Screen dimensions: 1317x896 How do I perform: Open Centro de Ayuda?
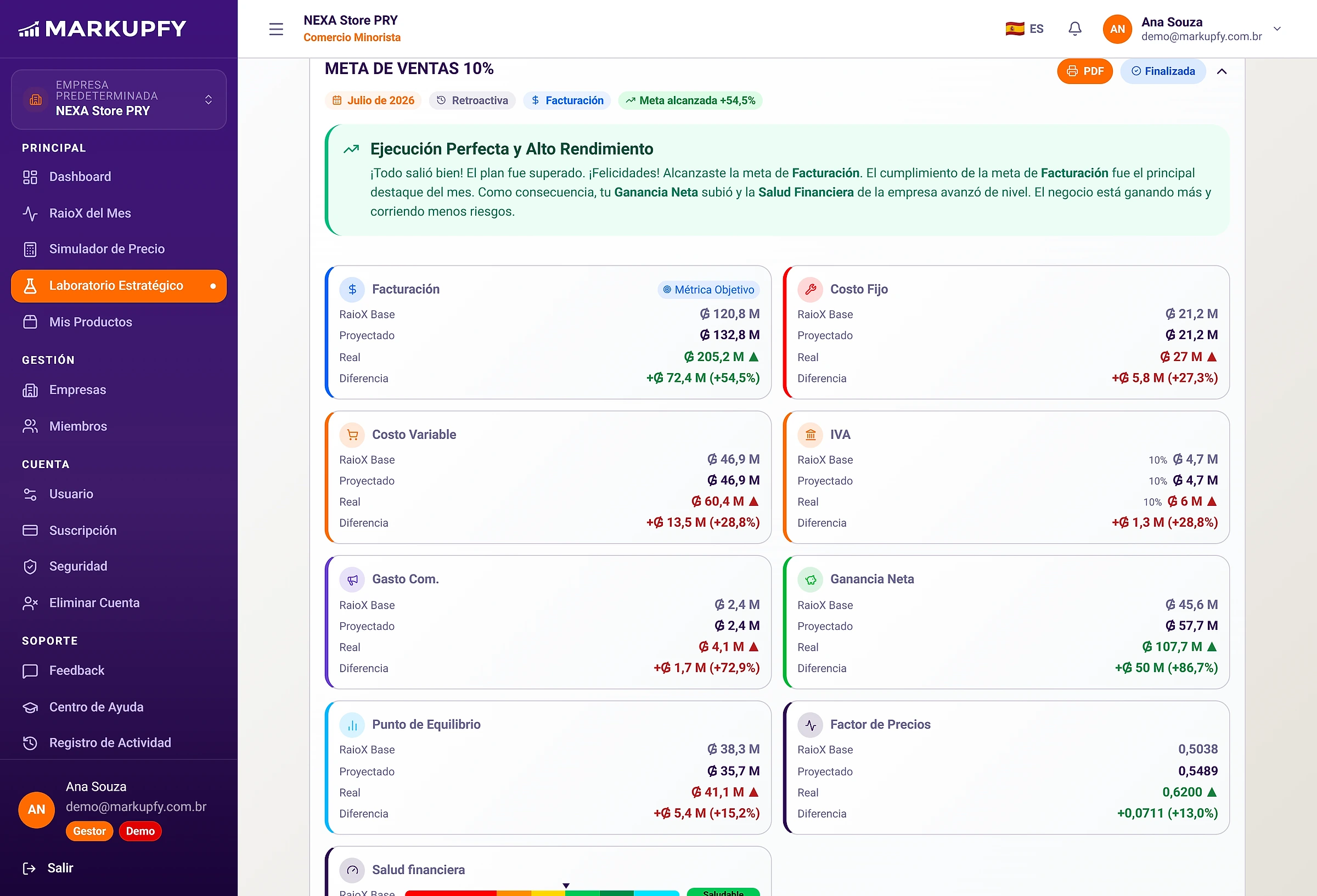click(x=119, y=707)
